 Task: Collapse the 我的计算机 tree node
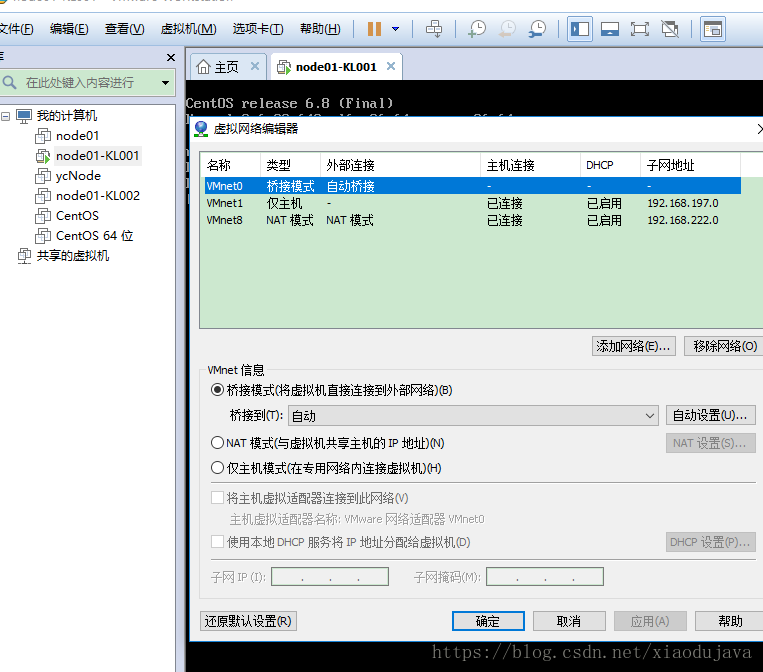click(5, 116)
